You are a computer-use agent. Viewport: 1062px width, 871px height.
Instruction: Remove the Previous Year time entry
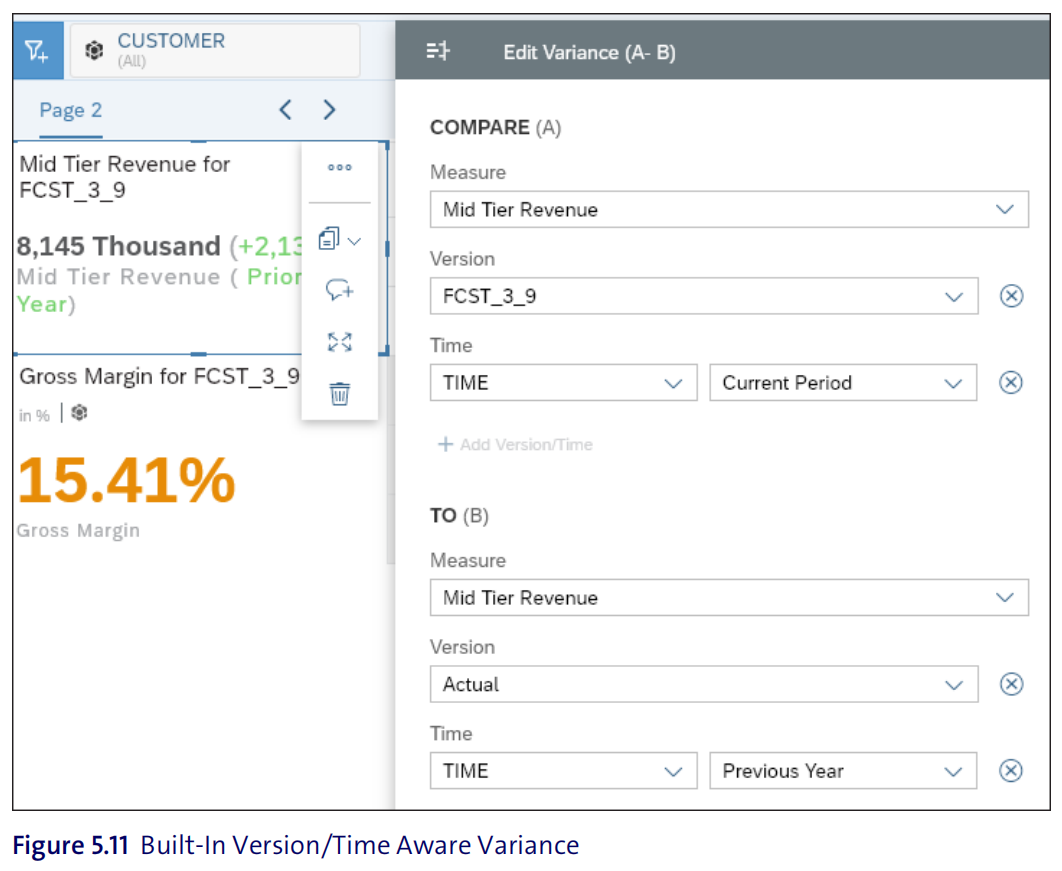[1011, 771]
